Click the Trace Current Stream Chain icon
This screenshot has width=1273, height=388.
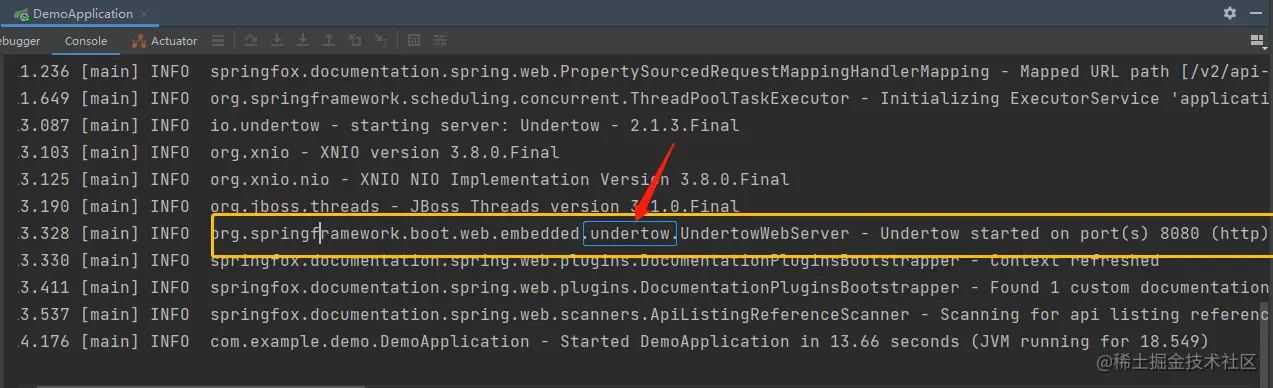[x=440, y=41]
